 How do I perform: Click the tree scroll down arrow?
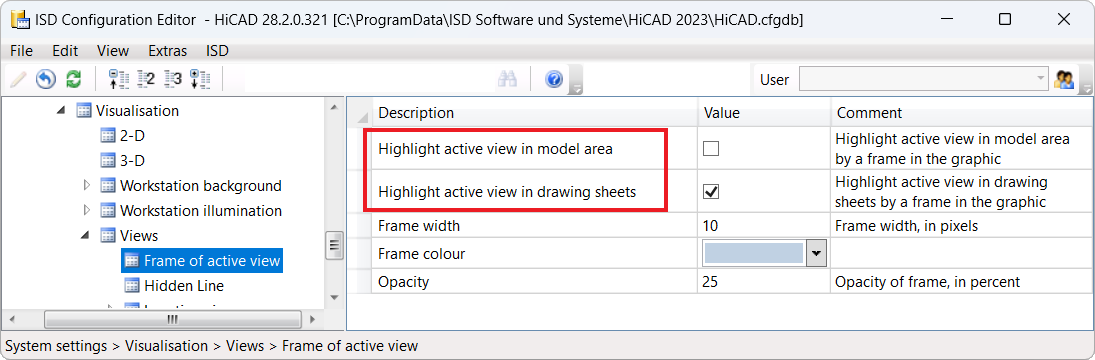tap(334, 297)
